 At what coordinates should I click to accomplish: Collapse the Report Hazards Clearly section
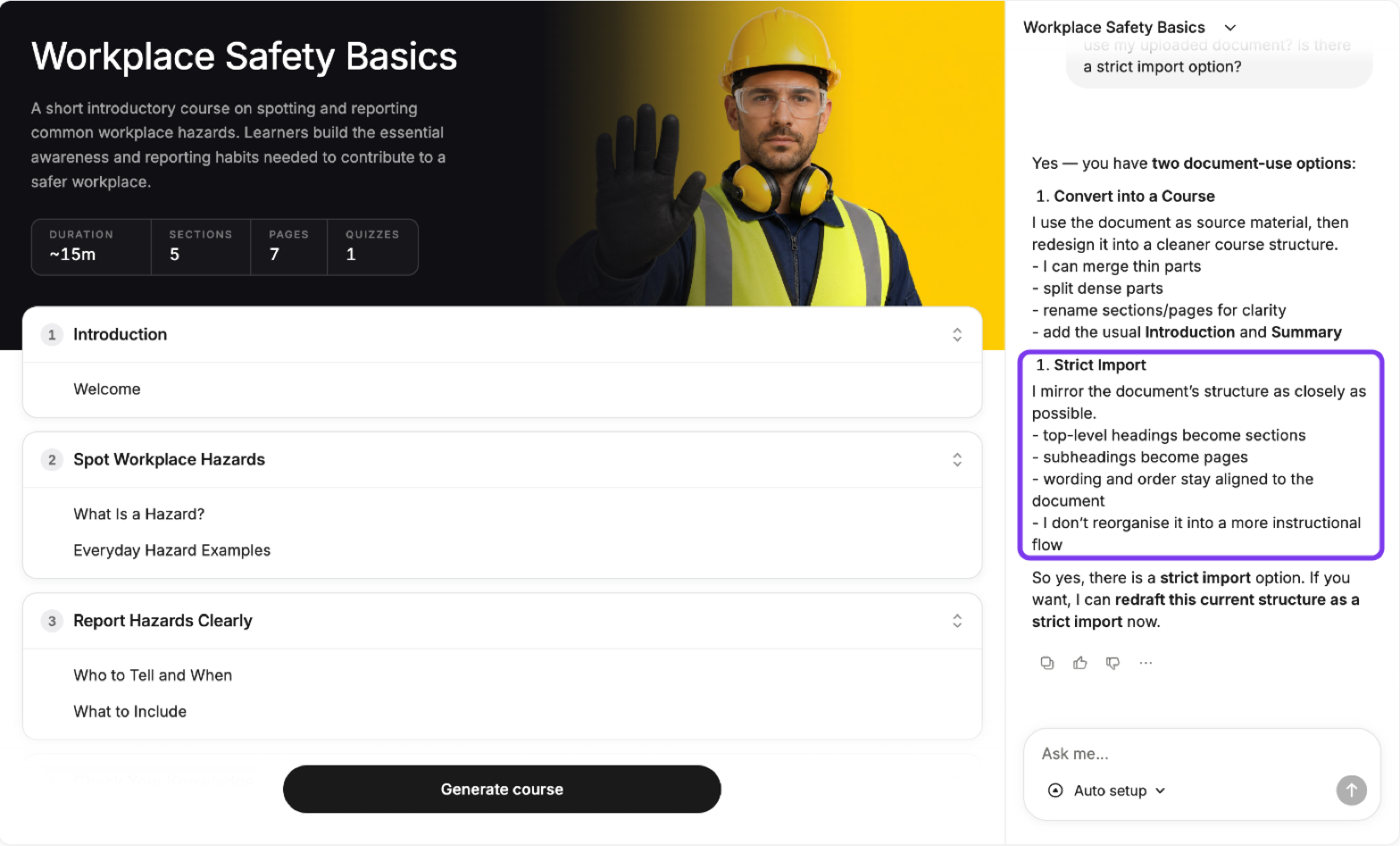click(957, 621)
